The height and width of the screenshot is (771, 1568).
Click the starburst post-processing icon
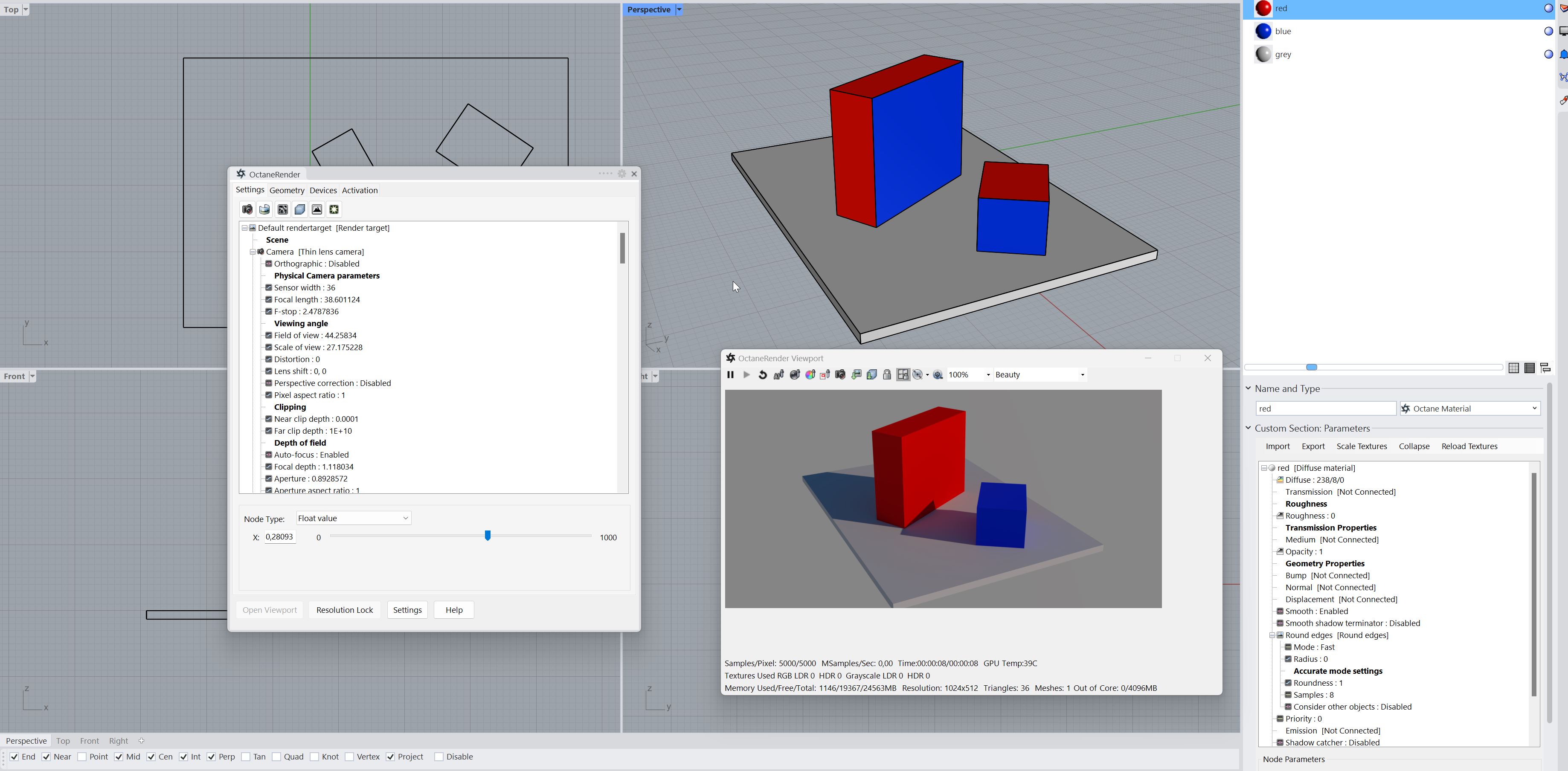[334, 209]
